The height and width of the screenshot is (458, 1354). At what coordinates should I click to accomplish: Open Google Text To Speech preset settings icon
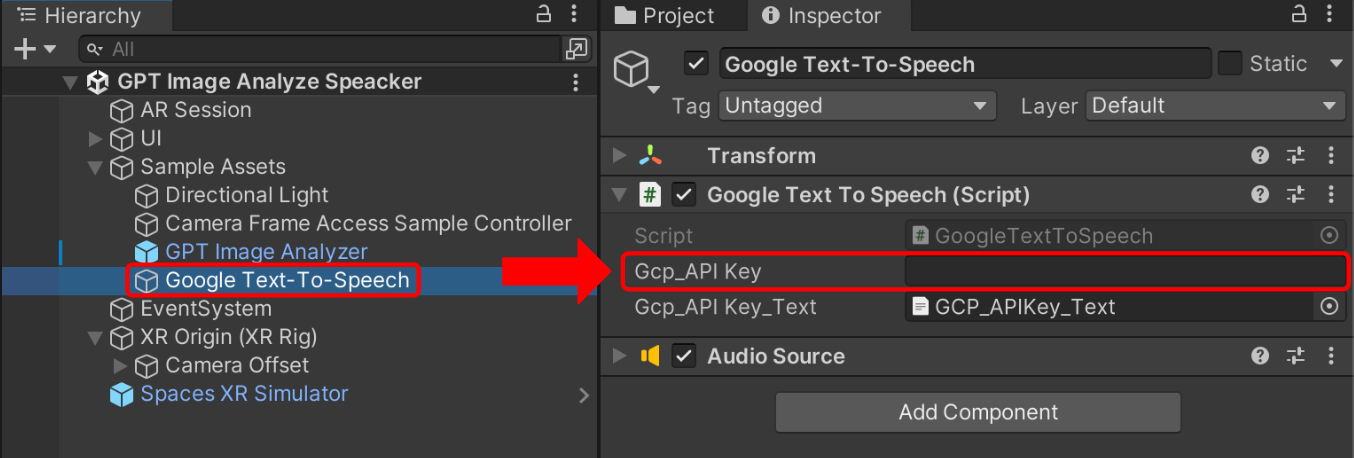1295,195
